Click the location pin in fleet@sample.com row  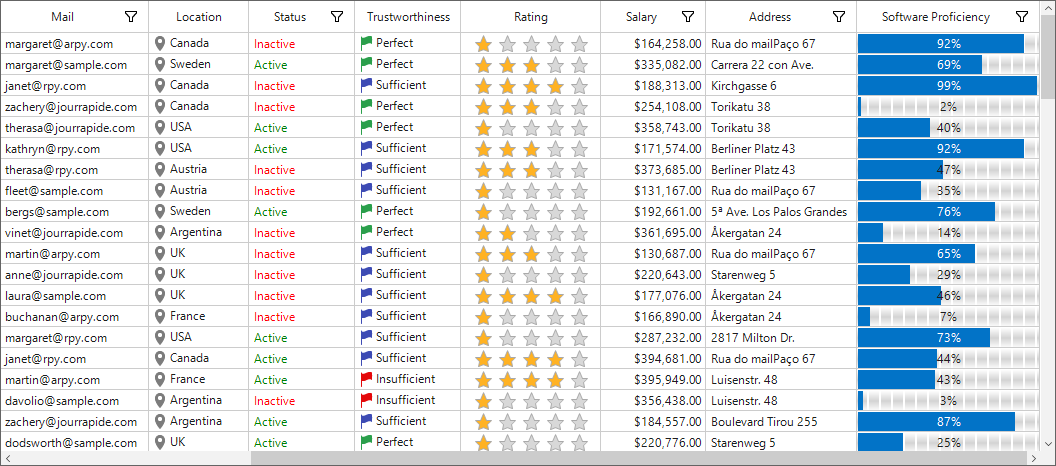coord(160,191)
